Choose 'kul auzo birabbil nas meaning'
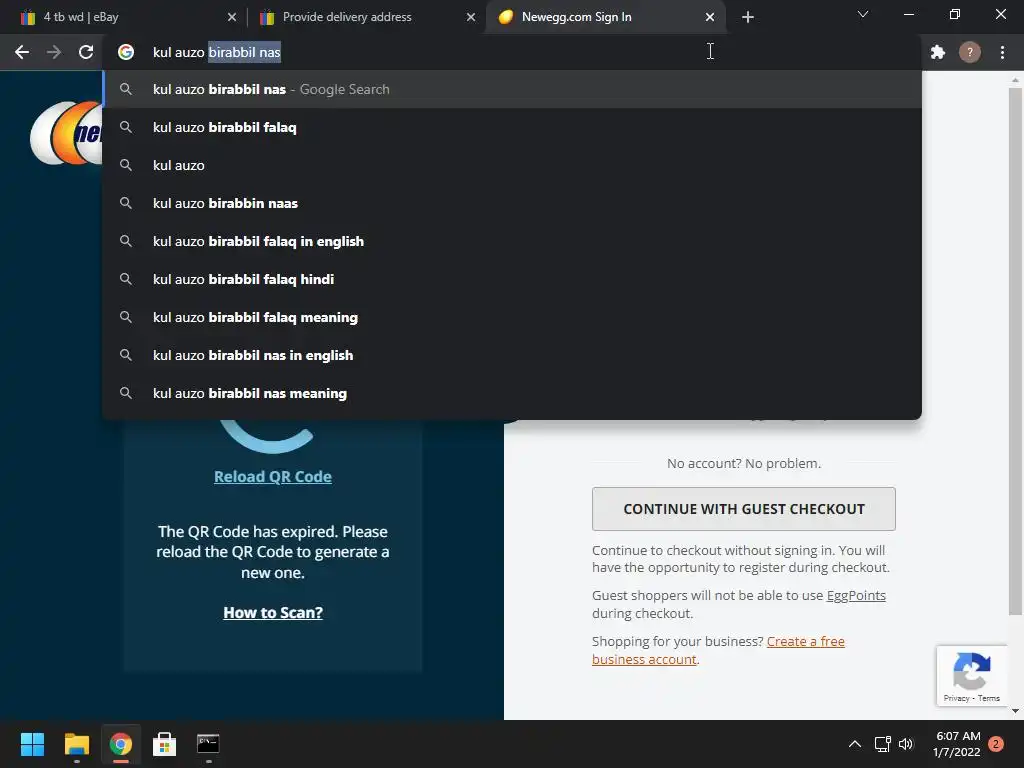Screen dimensions: 1024x768 point(512,393)
